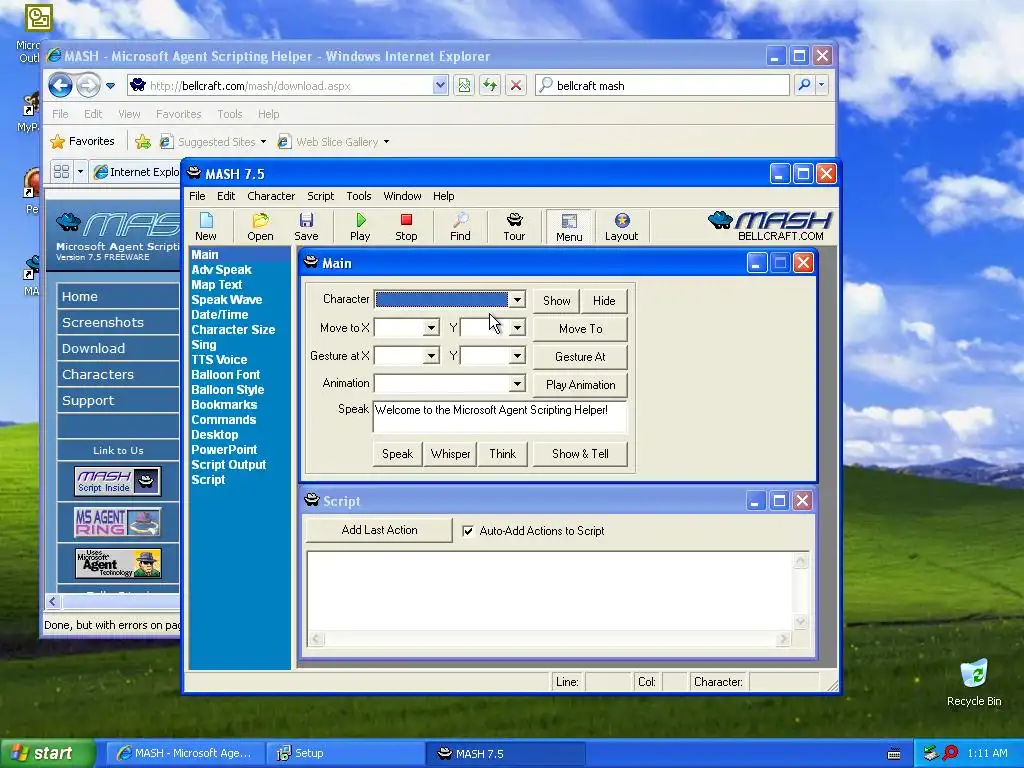Open the File menu in MASH

197,196
